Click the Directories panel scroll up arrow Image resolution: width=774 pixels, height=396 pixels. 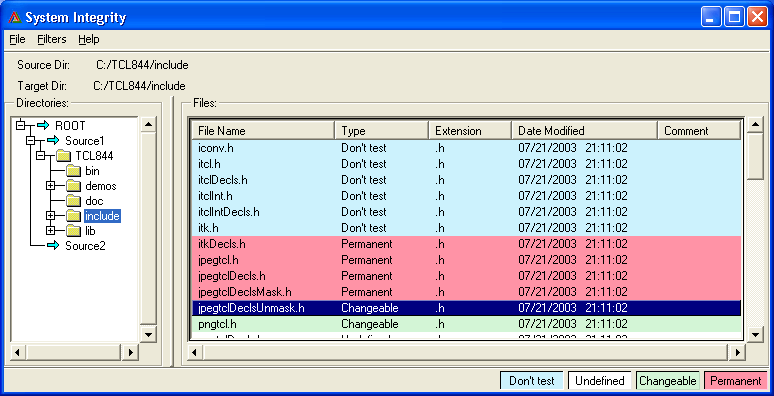tap(148, 124)
